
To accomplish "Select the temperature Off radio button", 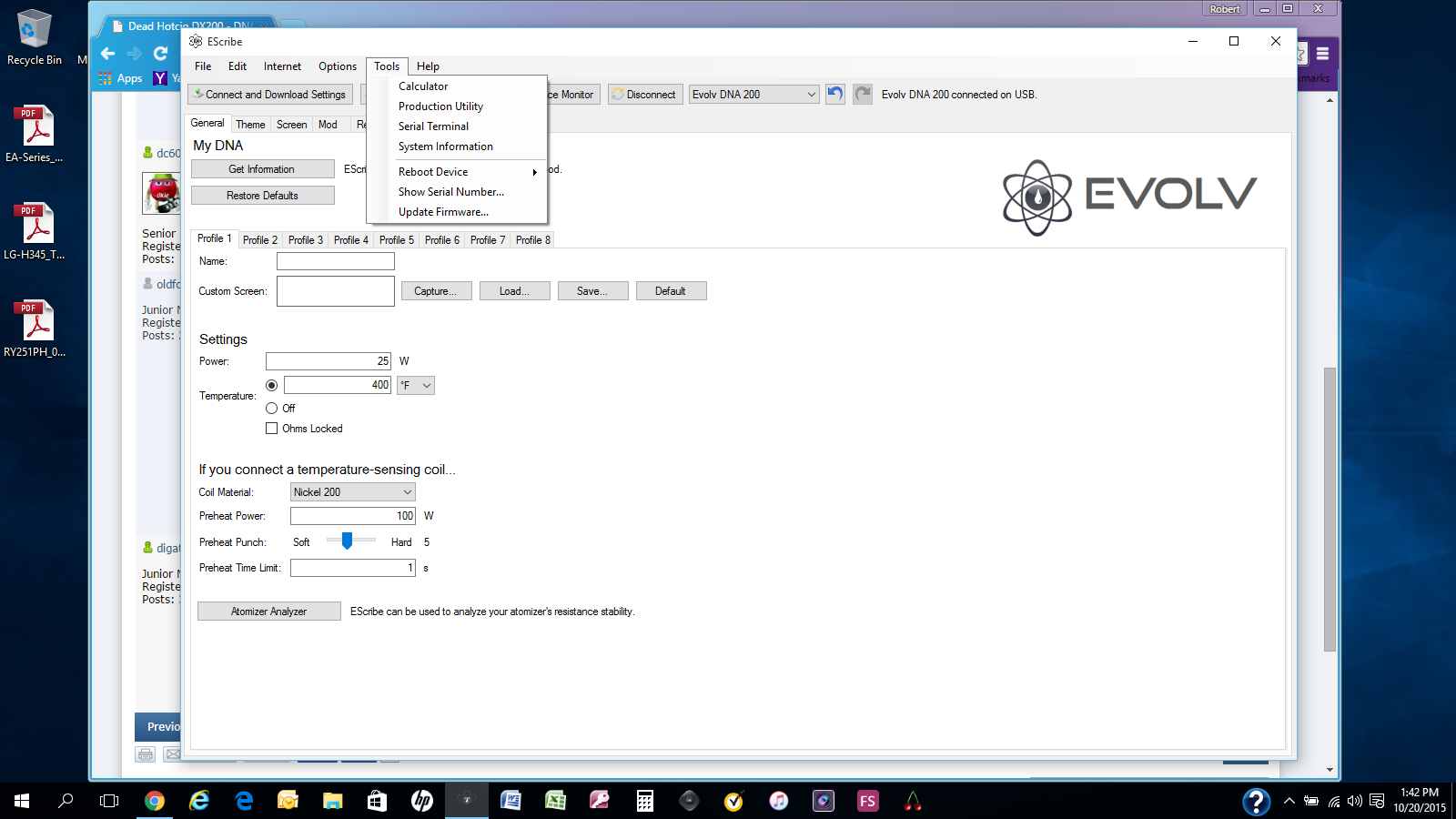I will click(271, 409).
